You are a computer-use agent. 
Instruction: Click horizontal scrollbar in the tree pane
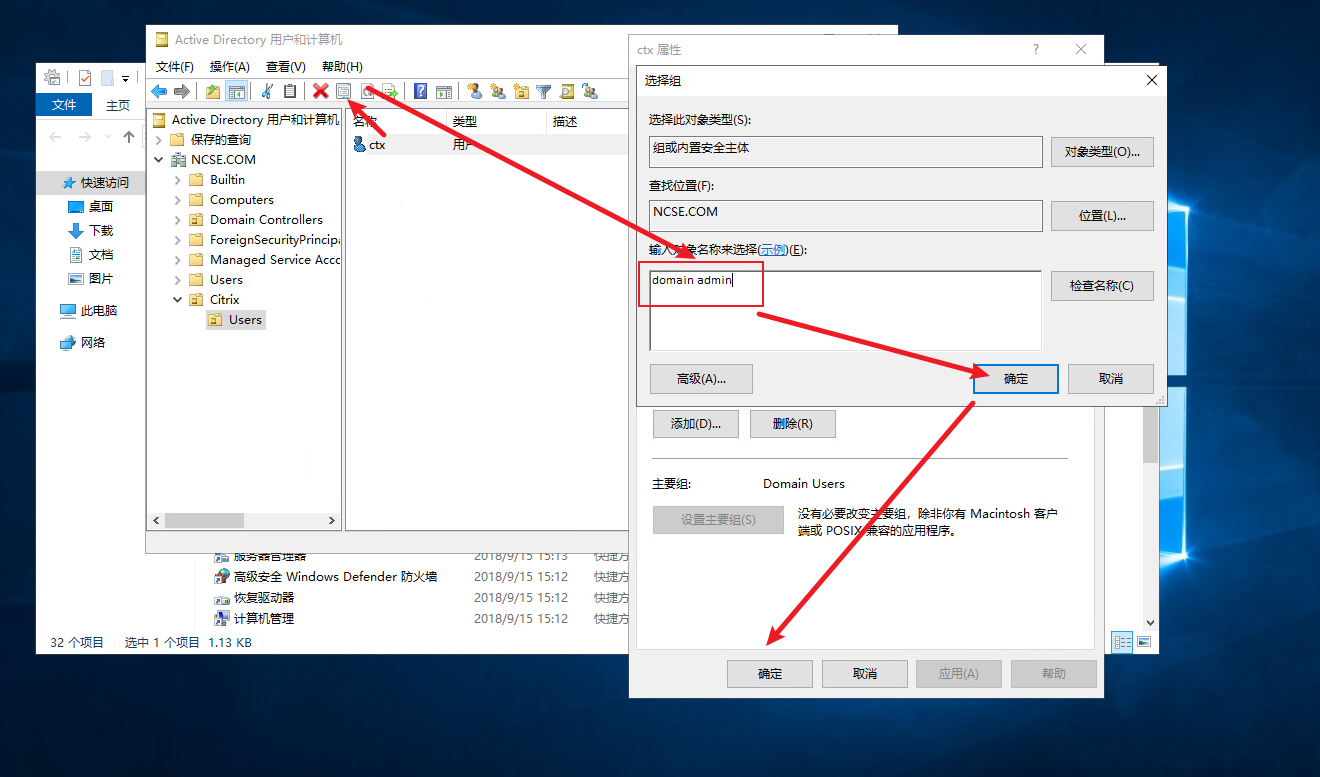205,521
